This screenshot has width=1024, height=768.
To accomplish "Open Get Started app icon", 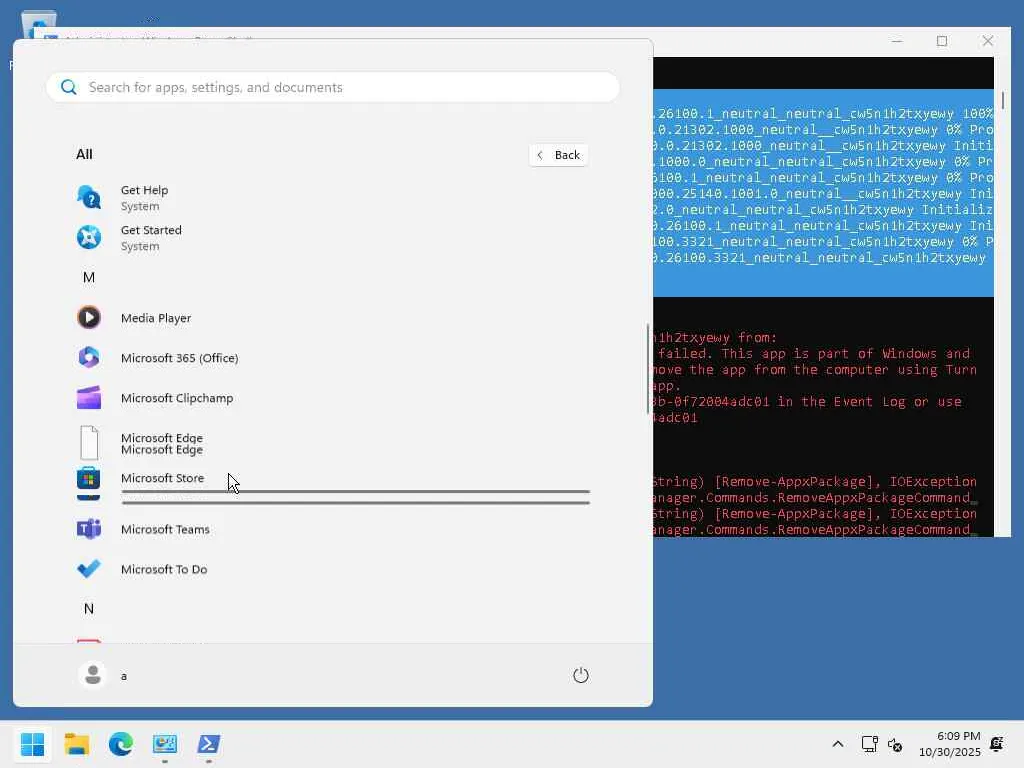I will [x=89, y=237].
